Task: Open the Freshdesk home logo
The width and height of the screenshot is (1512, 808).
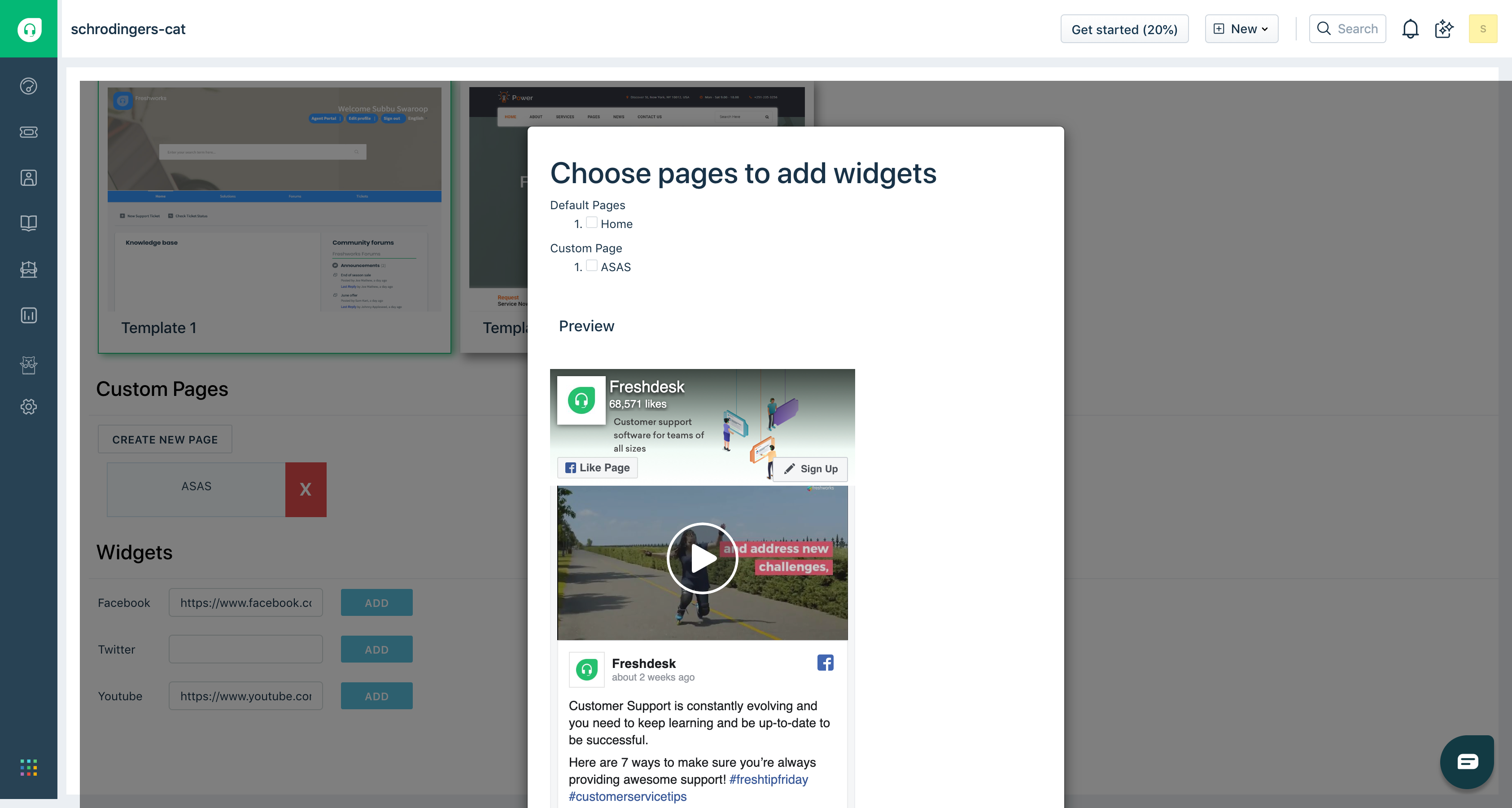Action: (29, 29)
